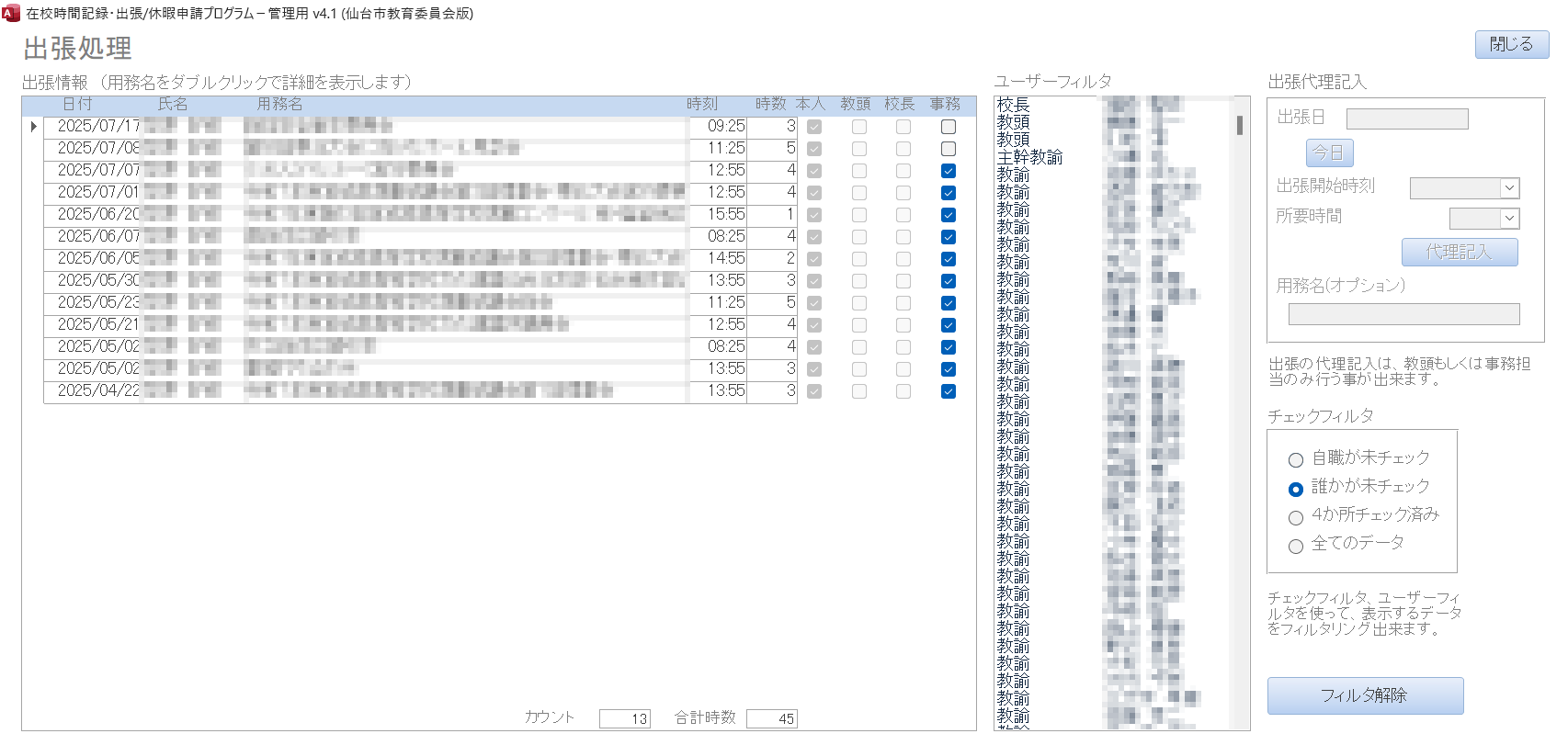Click the 出張日 date input field
This screenshot has height=745, width=1568.
tap(1406, 119)
